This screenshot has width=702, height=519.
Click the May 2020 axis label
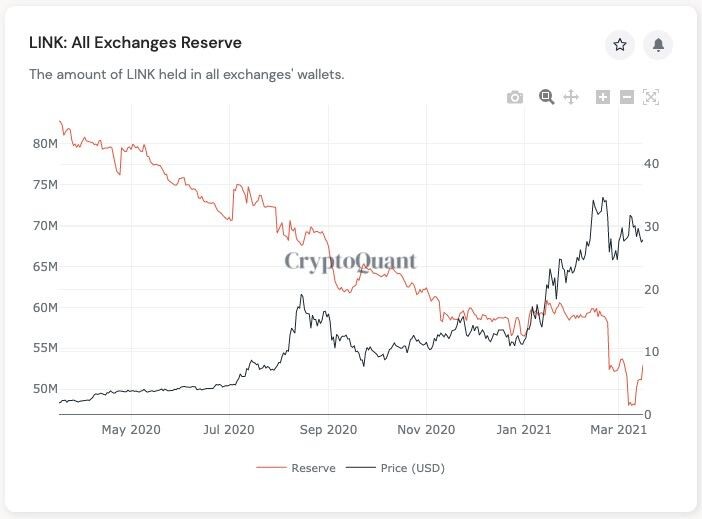(131, 430)
